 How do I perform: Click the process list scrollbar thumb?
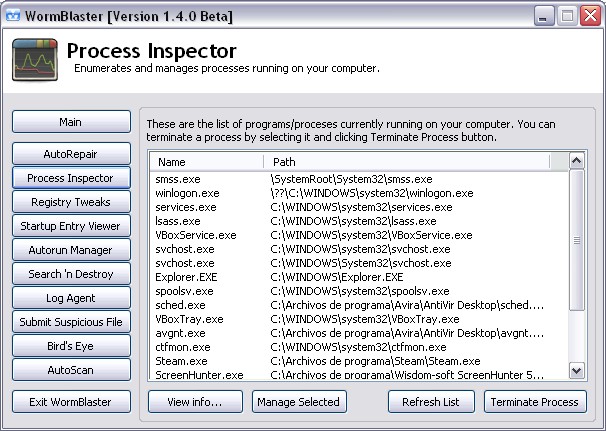(577, 240)
